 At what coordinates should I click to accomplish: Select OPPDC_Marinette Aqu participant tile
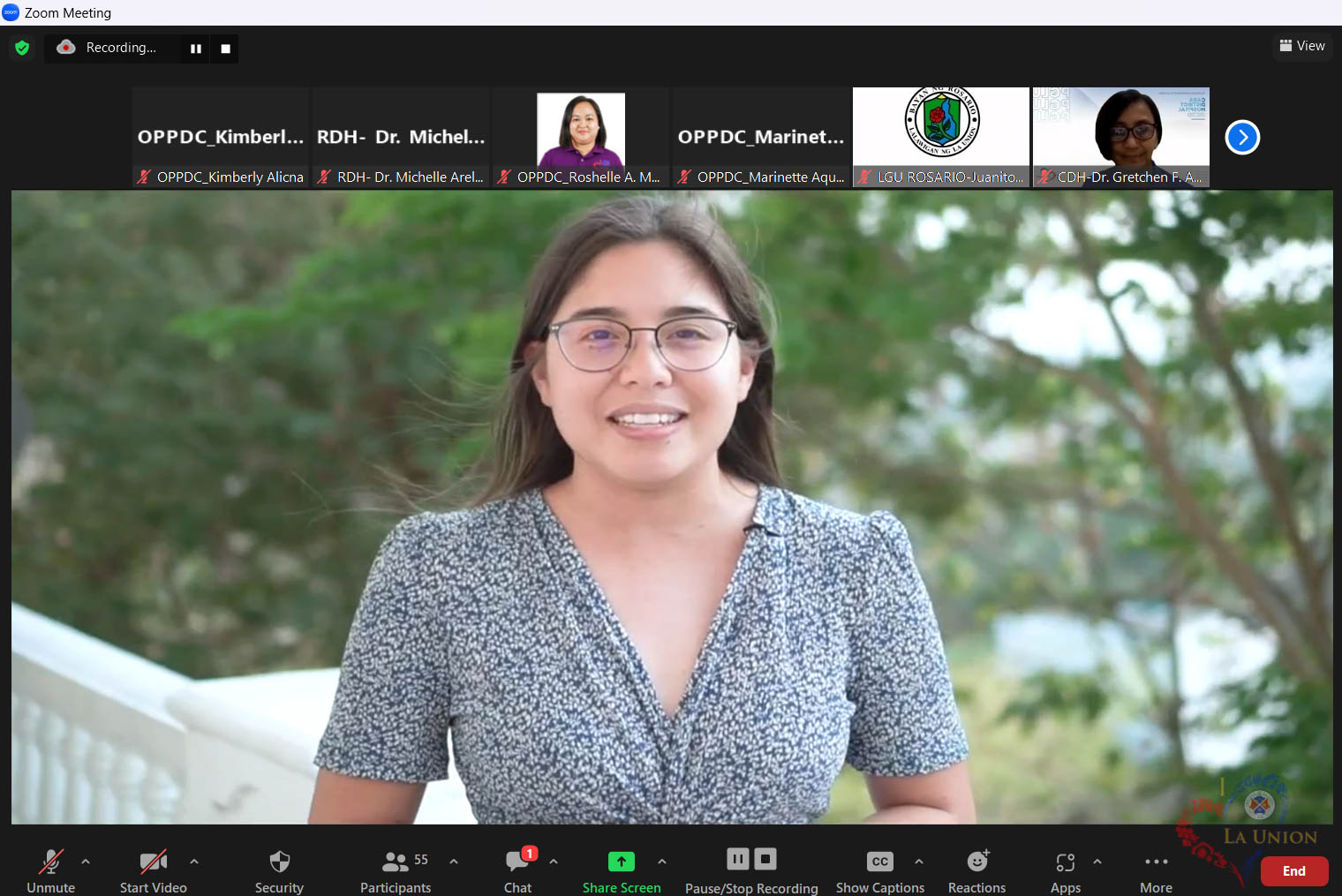[761, 137]
